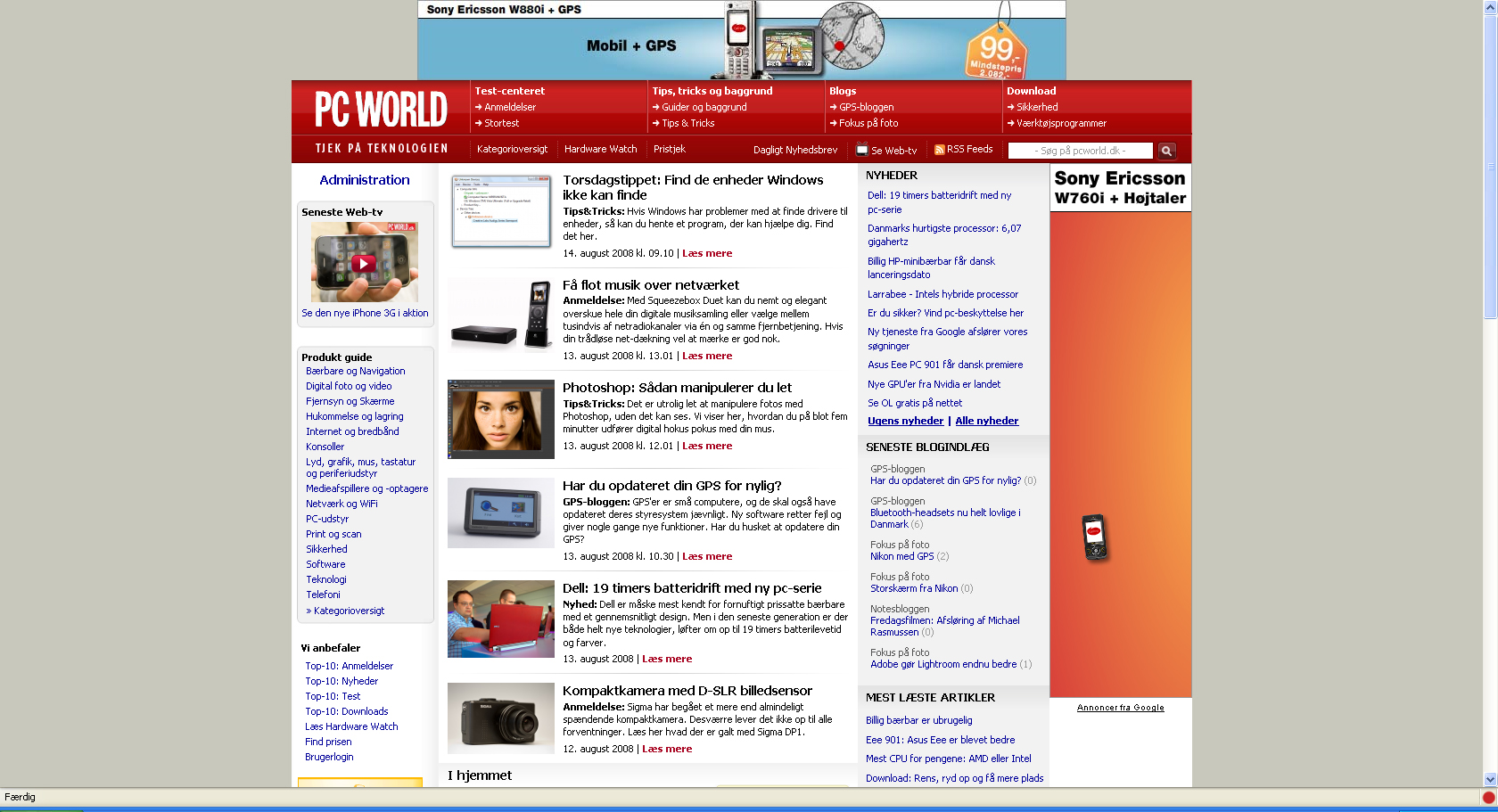Open 'Storskærm fra Nikon' blog entry
This screenshot has width=1498, height=812.
(x=914, y=588)
